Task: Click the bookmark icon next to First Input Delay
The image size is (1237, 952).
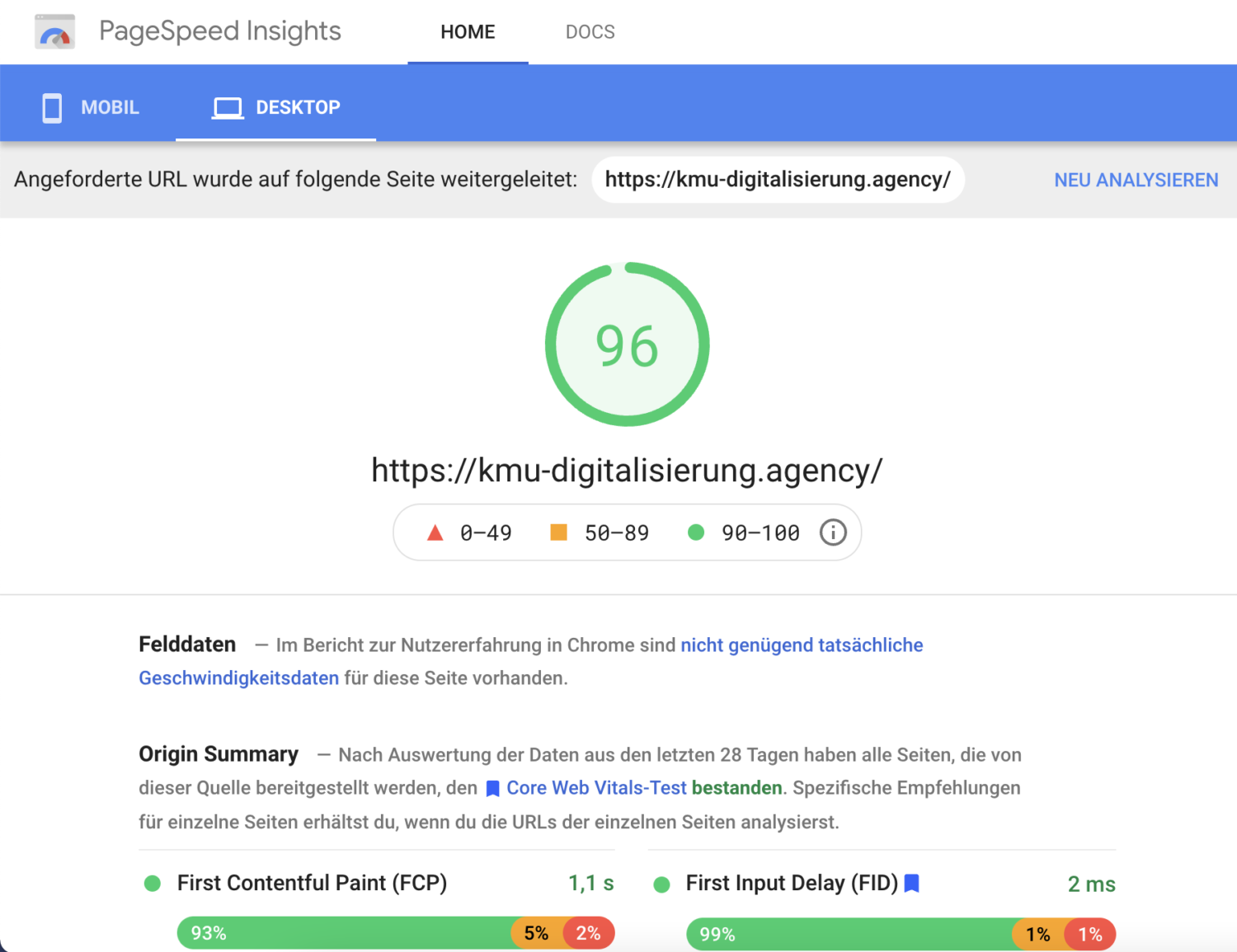Action: (912, 883)
